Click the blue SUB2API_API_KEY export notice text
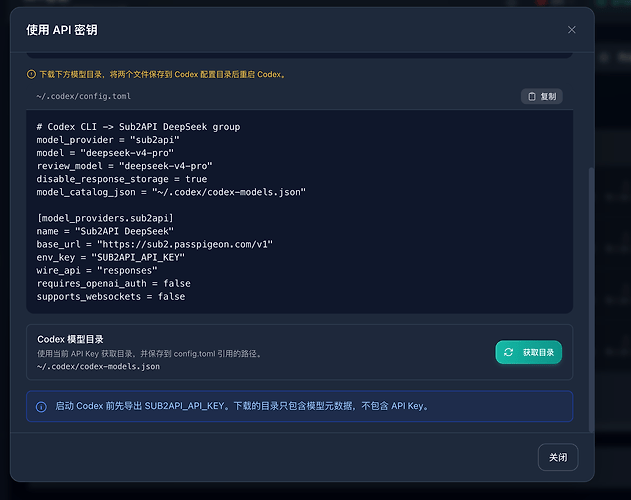 click(242, 406)
